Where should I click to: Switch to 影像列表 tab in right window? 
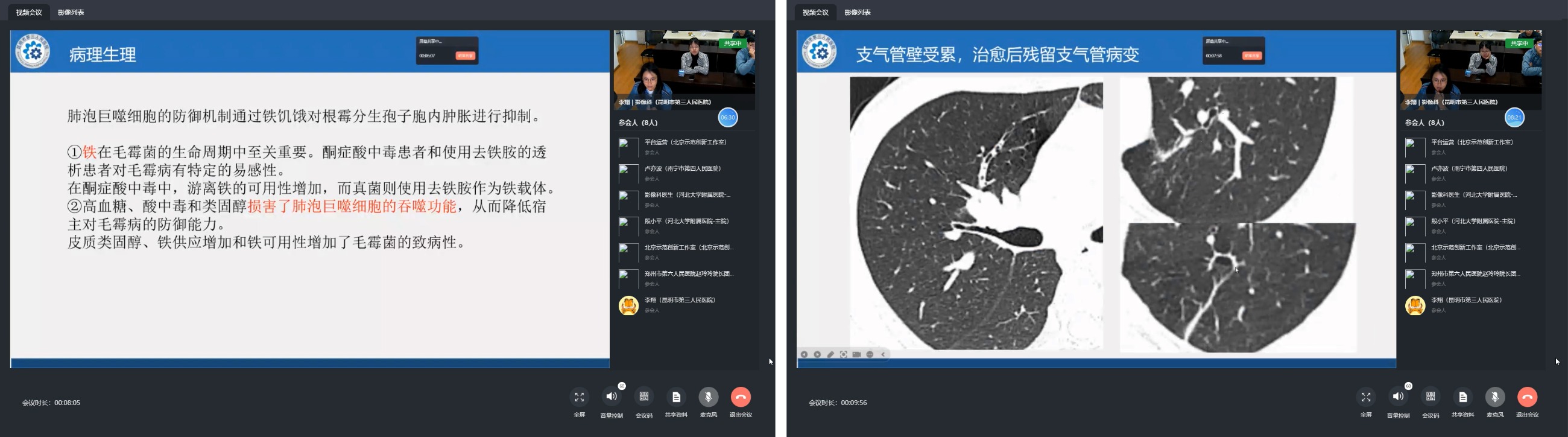click(x=858, y=12)
